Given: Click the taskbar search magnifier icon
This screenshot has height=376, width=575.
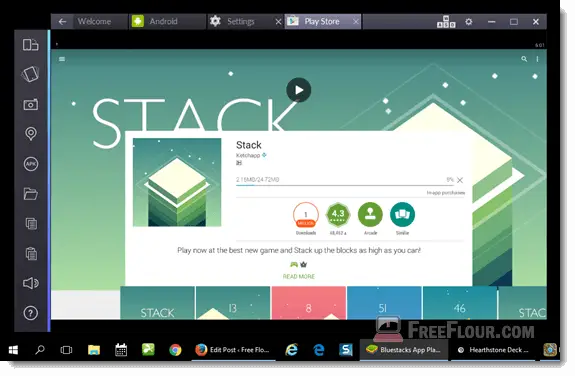Looking at the screenshot, I should (40, 350).
